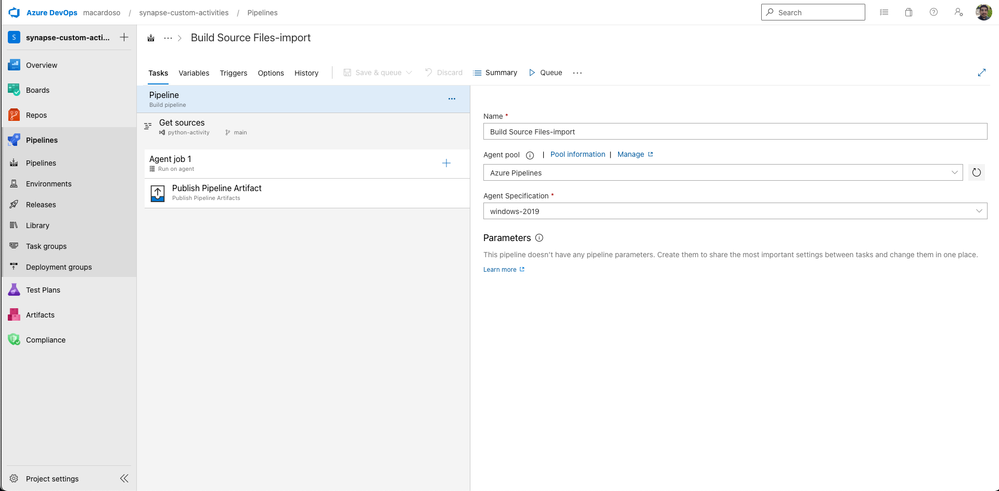Screen dimensions: 999x491
Task: Click the Search box in header
Action: tap(813, 12)
